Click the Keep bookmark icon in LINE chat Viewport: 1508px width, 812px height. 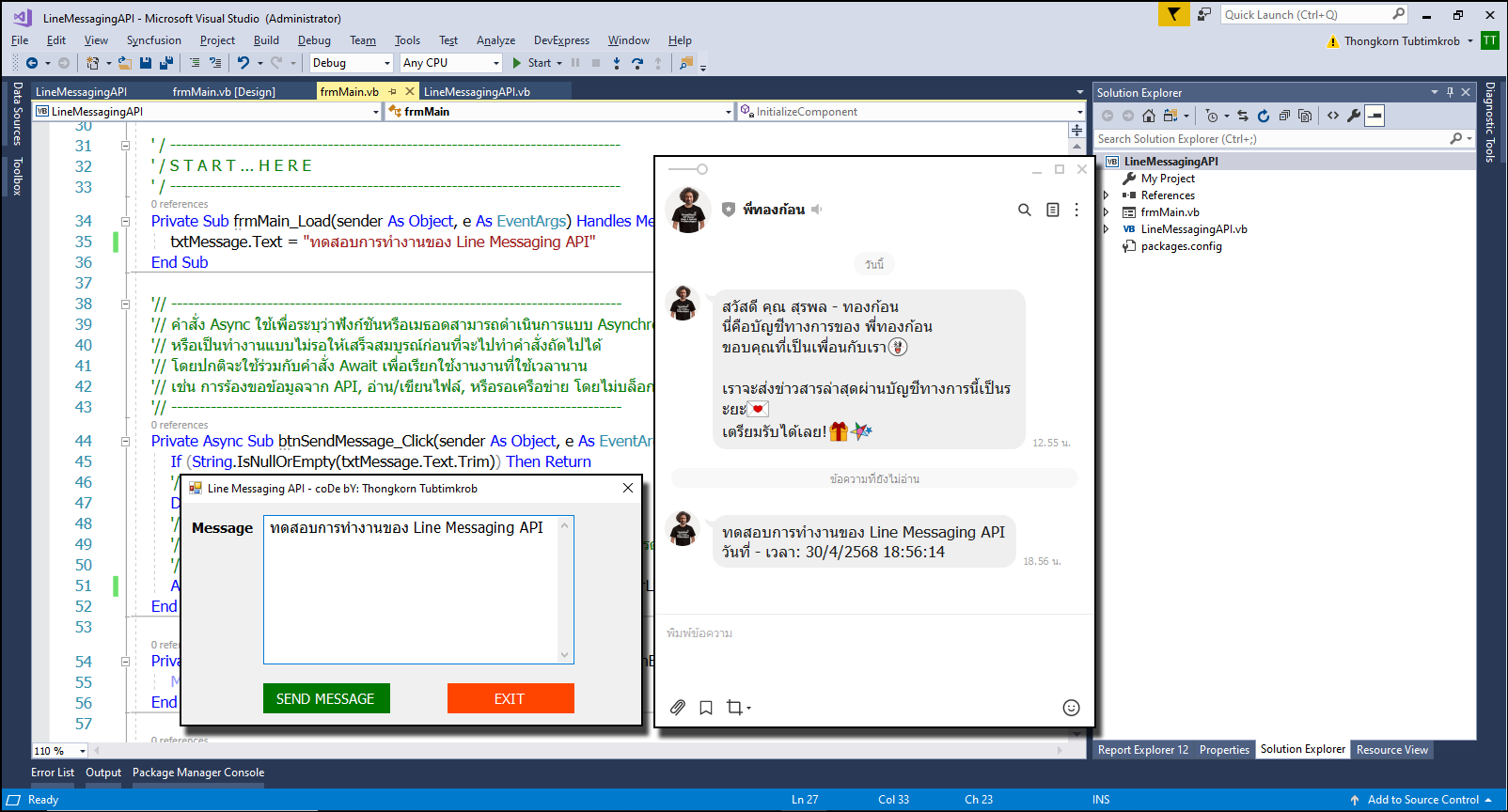tap(706, 708)
